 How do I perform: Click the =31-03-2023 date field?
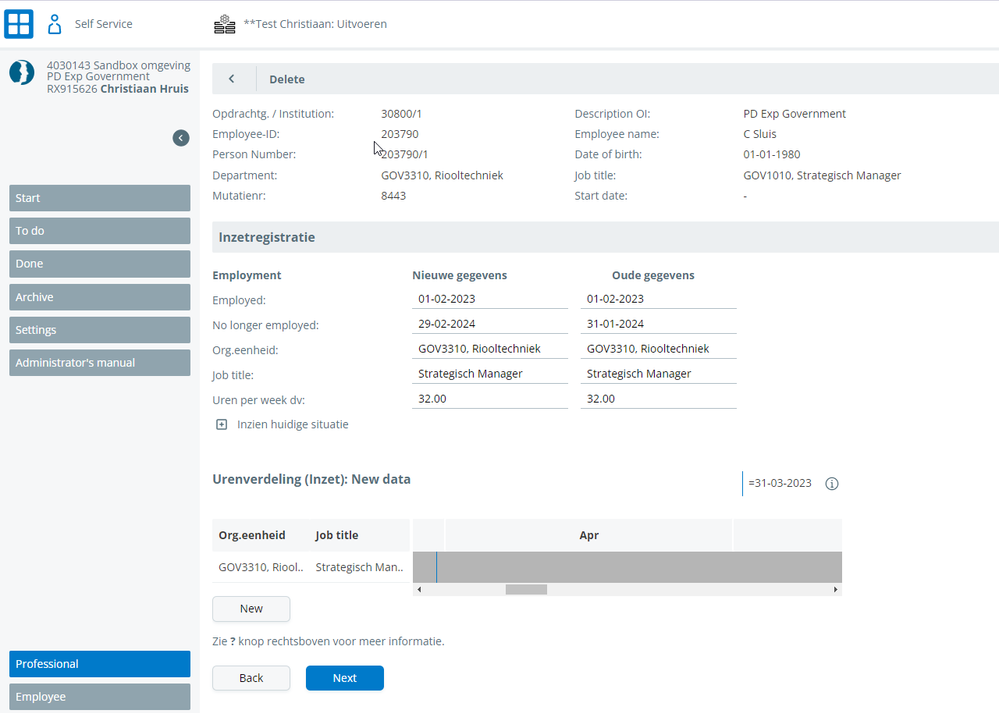point(780,483)
